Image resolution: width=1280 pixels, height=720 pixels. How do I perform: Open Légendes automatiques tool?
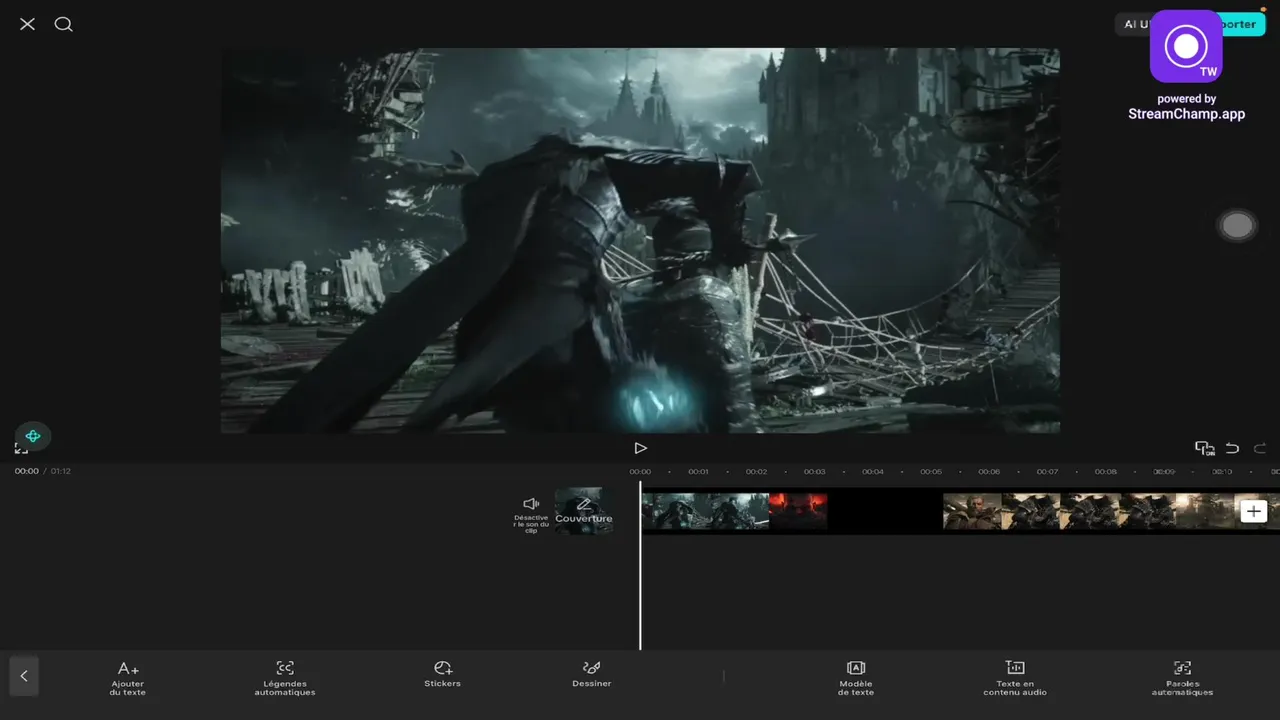pyautogui.click(x=285, y=677)
